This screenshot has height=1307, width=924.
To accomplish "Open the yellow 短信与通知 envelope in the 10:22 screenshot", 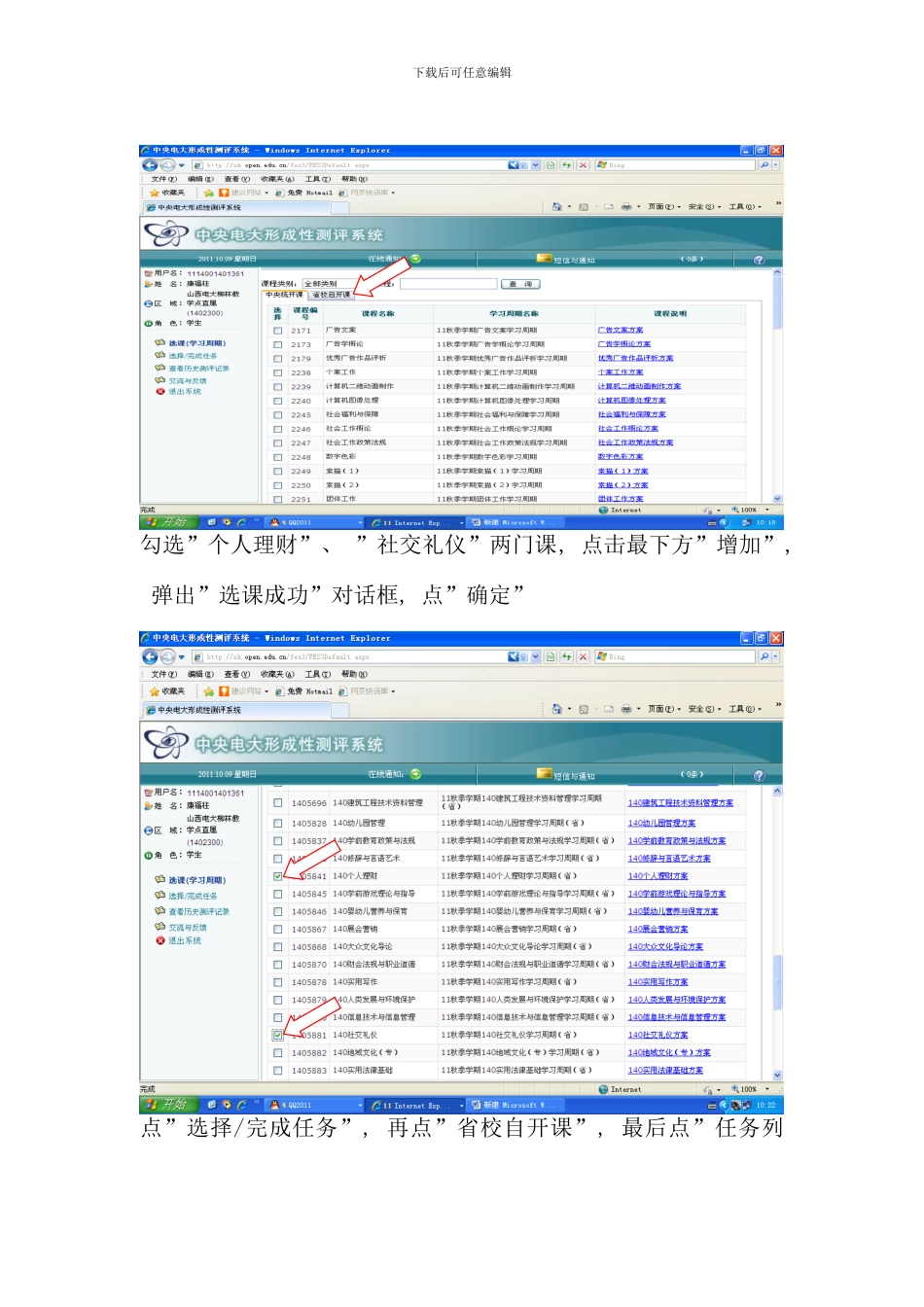I will coord(544,774).
